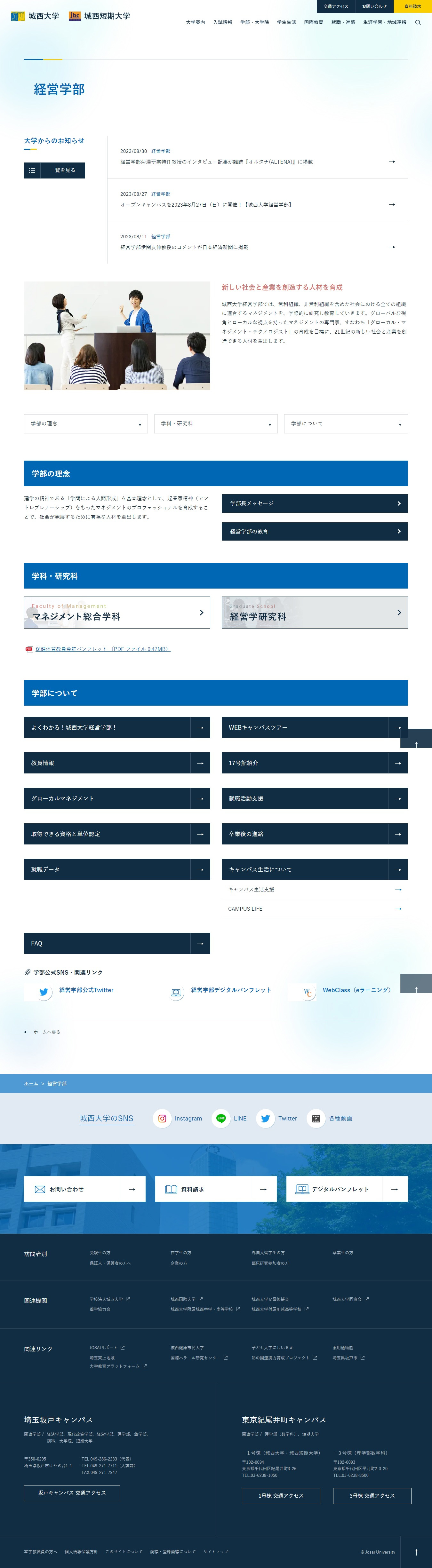432x1568 pixels.
Task: Click 坂戸キャンパス 交通アクセス button
Action: (x=72, y=1493)
